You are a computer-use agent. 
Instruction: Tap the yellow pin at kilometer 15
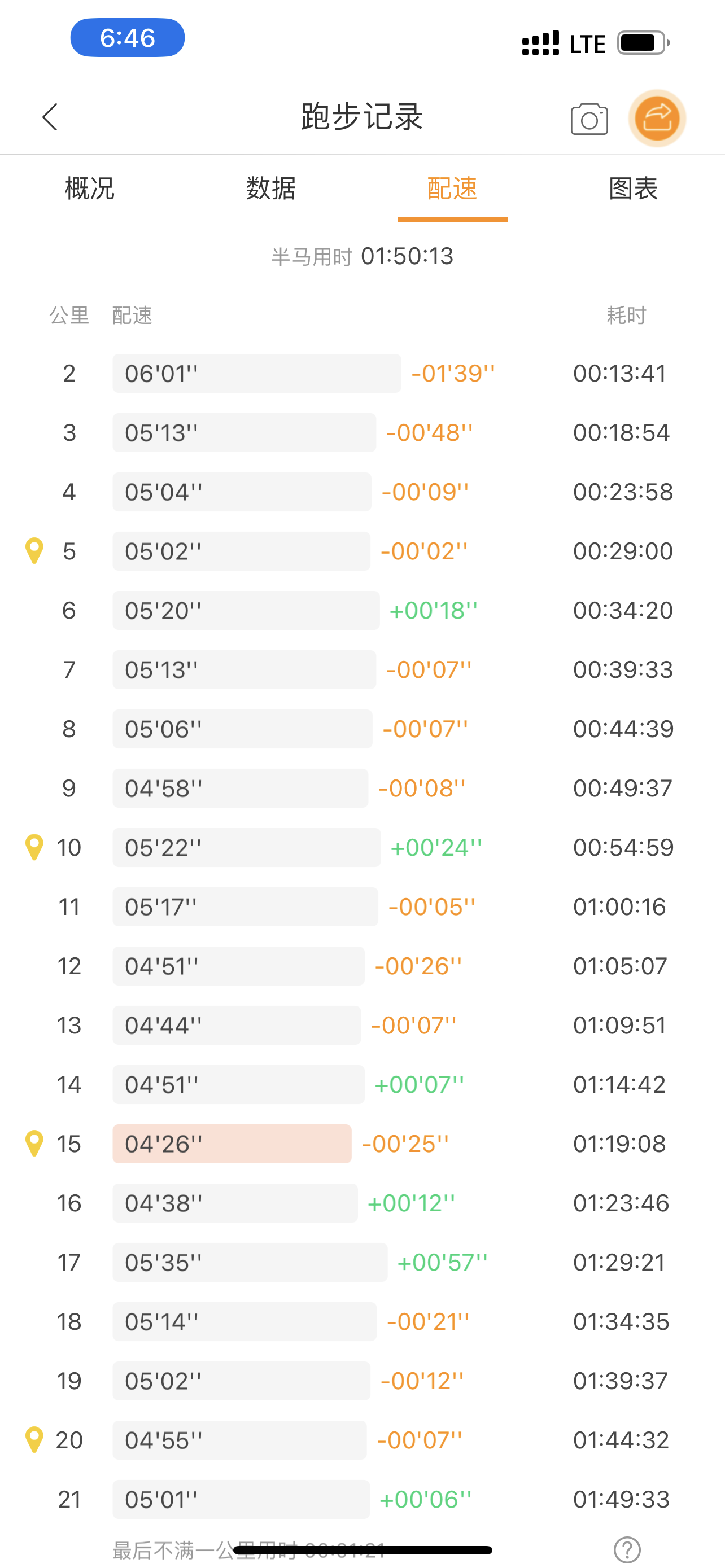point(34,1144)
